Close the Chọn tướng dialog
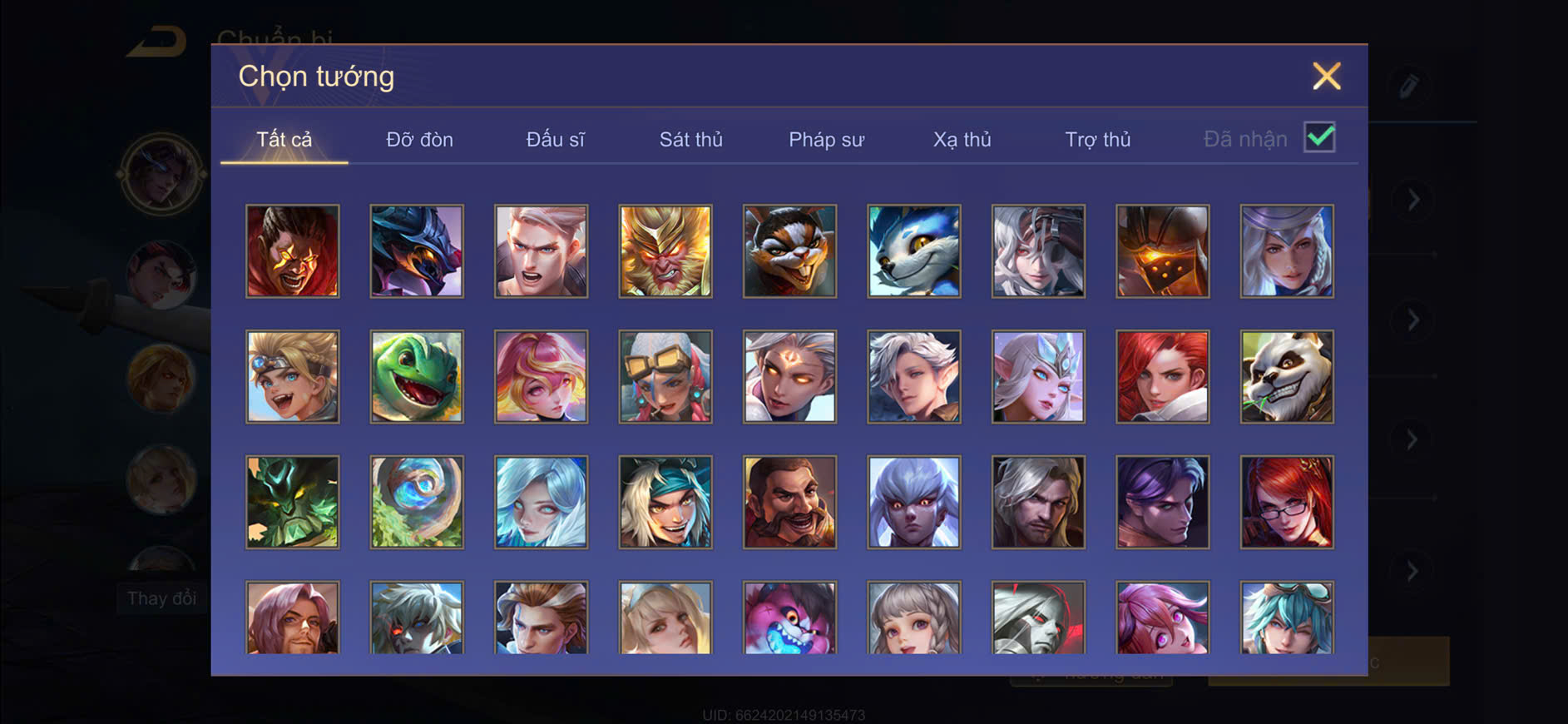This screenshot has height=724, width=1568. click(x=1326, y=76)
